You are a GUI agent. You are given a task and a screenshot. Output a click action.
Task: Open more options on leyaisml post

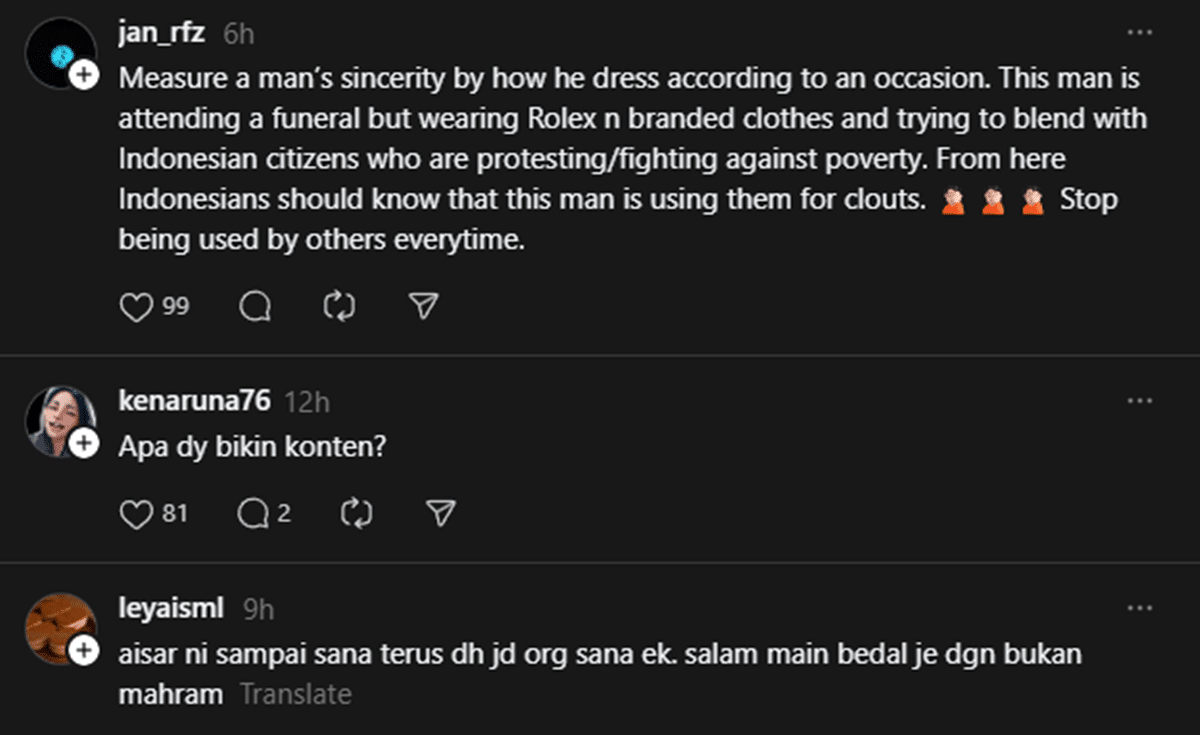(1140, 608)
